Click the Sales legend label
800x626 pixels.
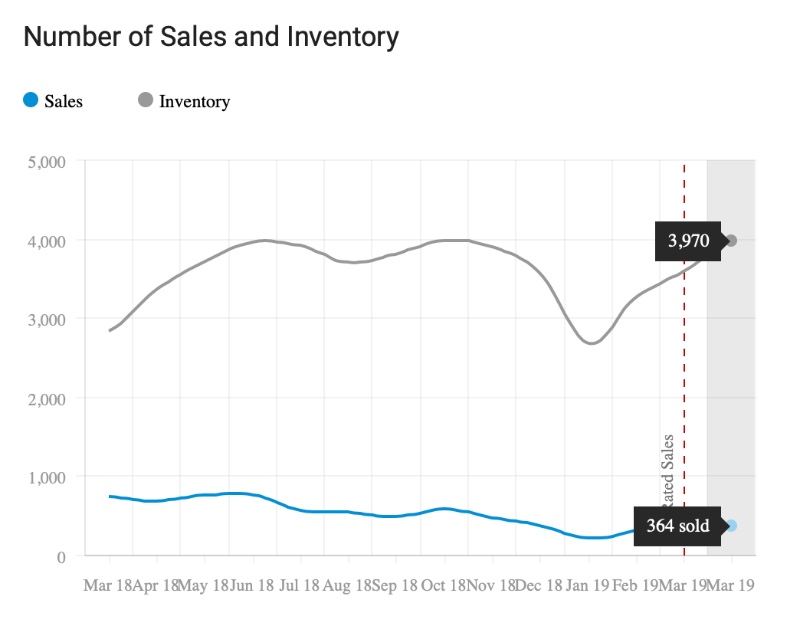[63, 101]
